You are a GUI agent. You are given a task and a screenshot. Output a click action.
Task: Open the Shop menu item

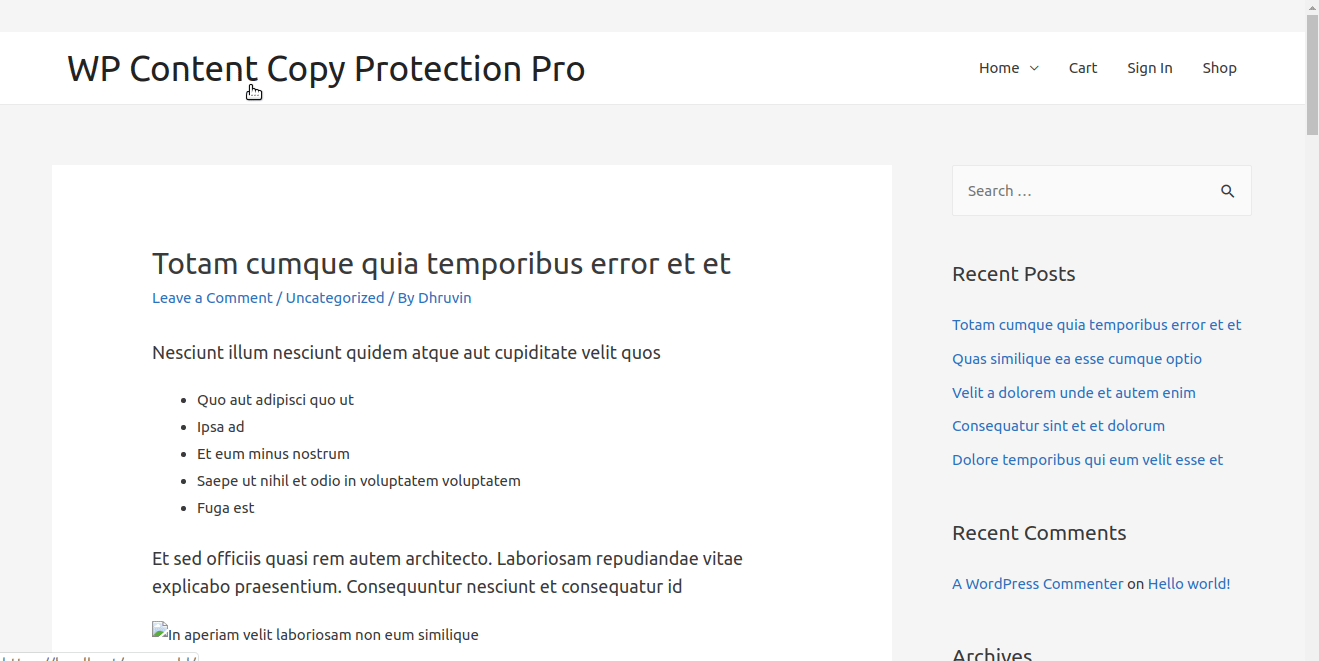[1219, 68]
